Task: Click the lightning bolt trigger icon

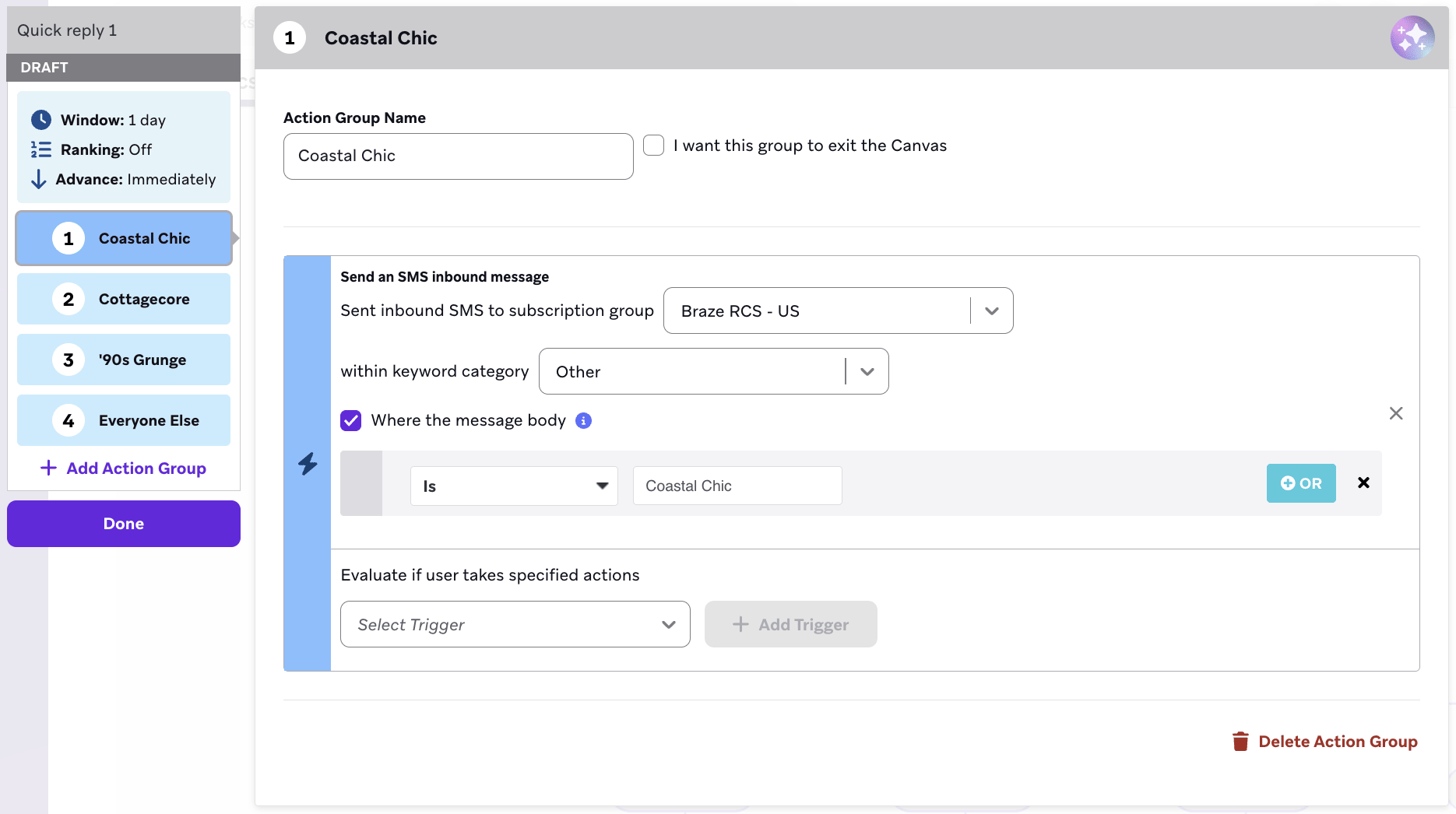Action: point(308,465)
